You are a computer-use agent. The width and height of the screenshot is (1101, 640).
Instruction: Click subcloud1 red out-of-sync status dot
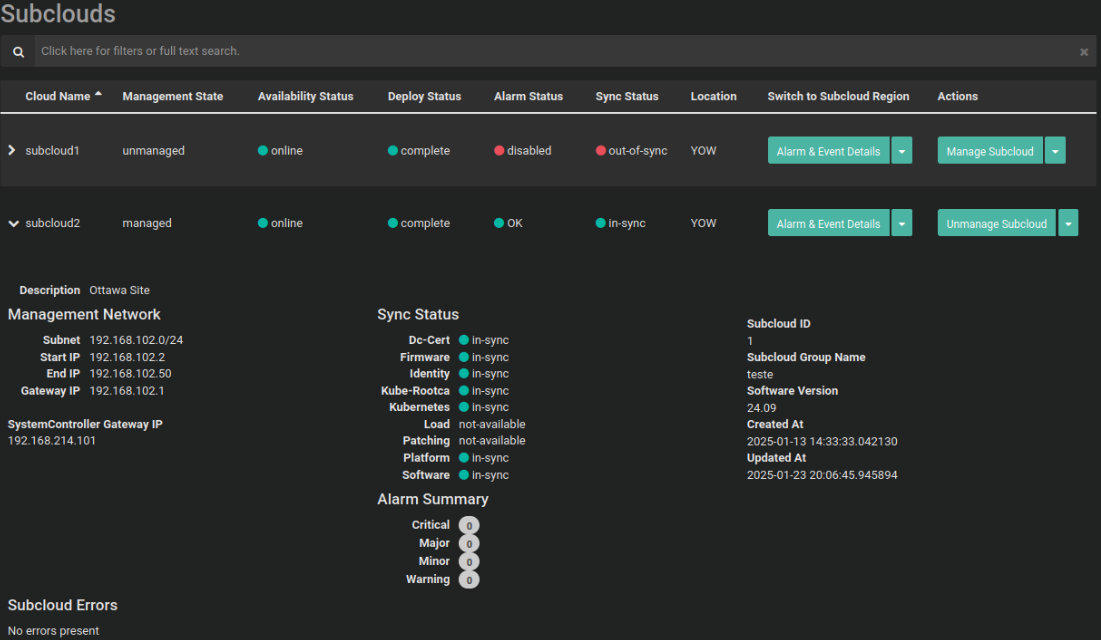pos(601,151)
